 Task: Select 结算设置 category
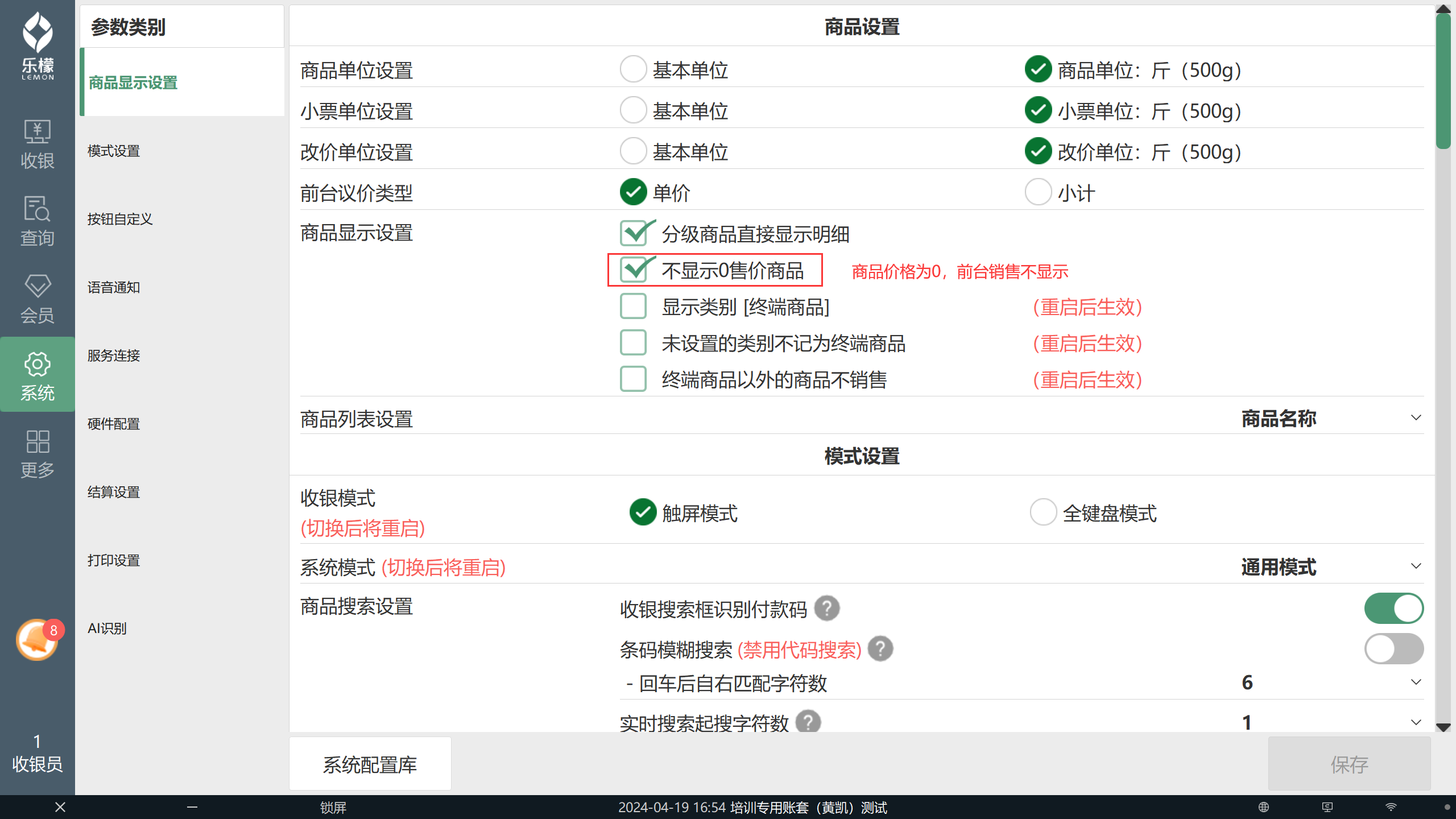[182, 492]
